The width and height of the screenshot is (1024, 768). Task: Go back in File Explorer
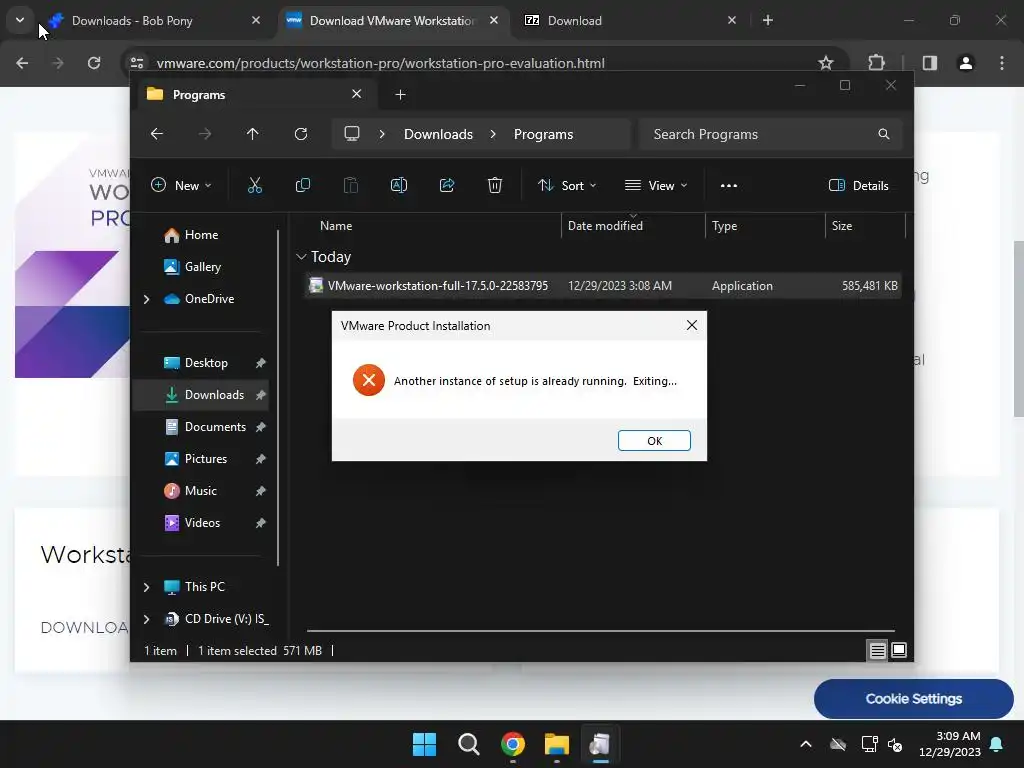(157, 134)
